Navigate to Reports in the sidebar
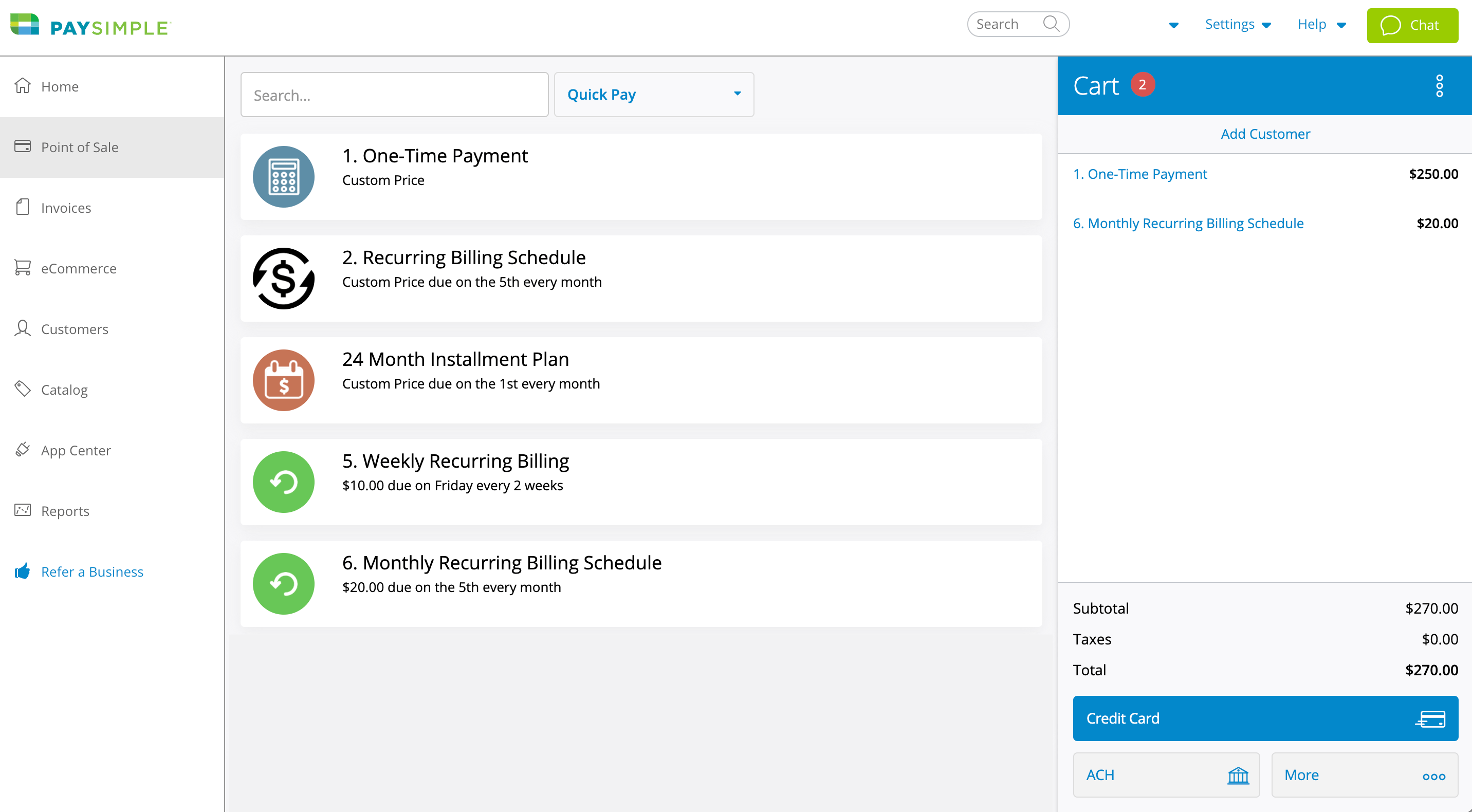This screenshot has width=1472, height=812. click(65, 510)
